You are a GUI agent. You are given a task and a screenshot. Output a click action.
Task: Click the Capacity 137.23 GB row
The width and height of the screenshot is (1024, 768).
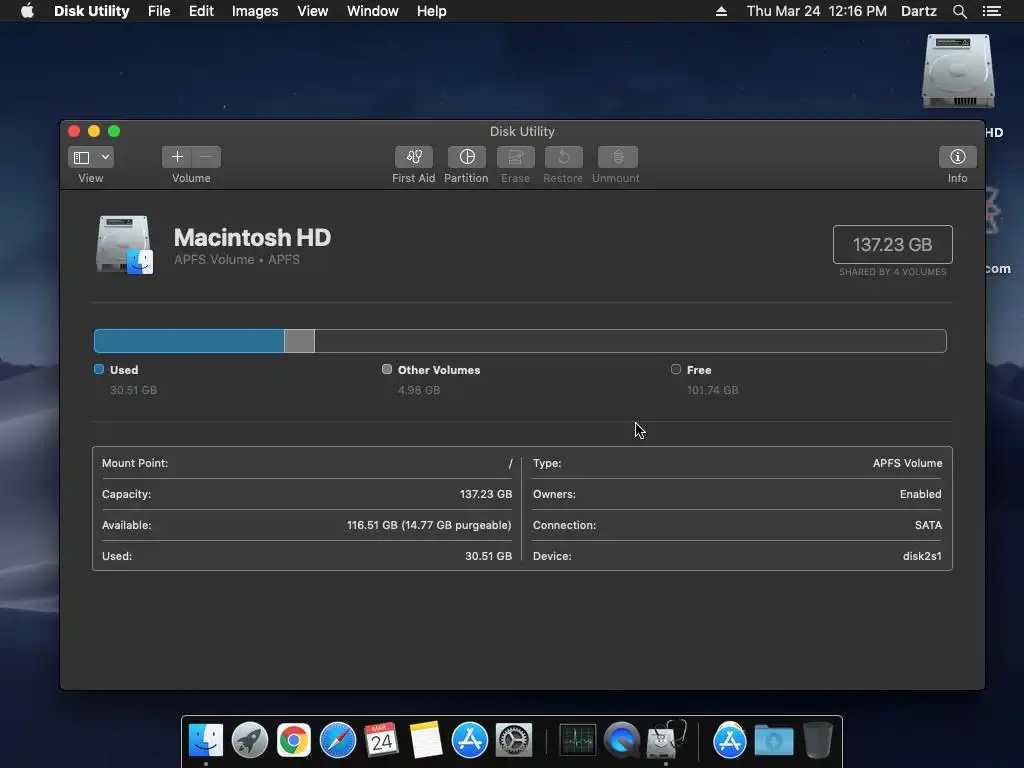tap(307, 494)
